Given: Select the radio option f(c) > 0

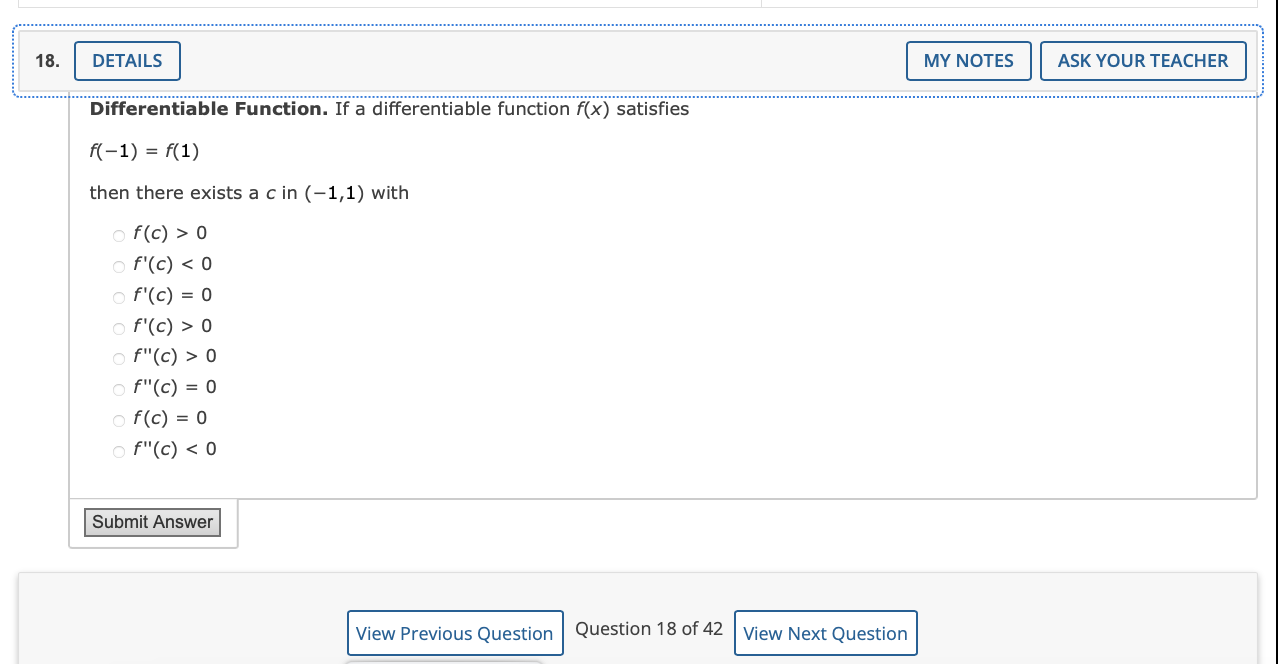Looking at the screenshot, I should [x=118, y=235].
